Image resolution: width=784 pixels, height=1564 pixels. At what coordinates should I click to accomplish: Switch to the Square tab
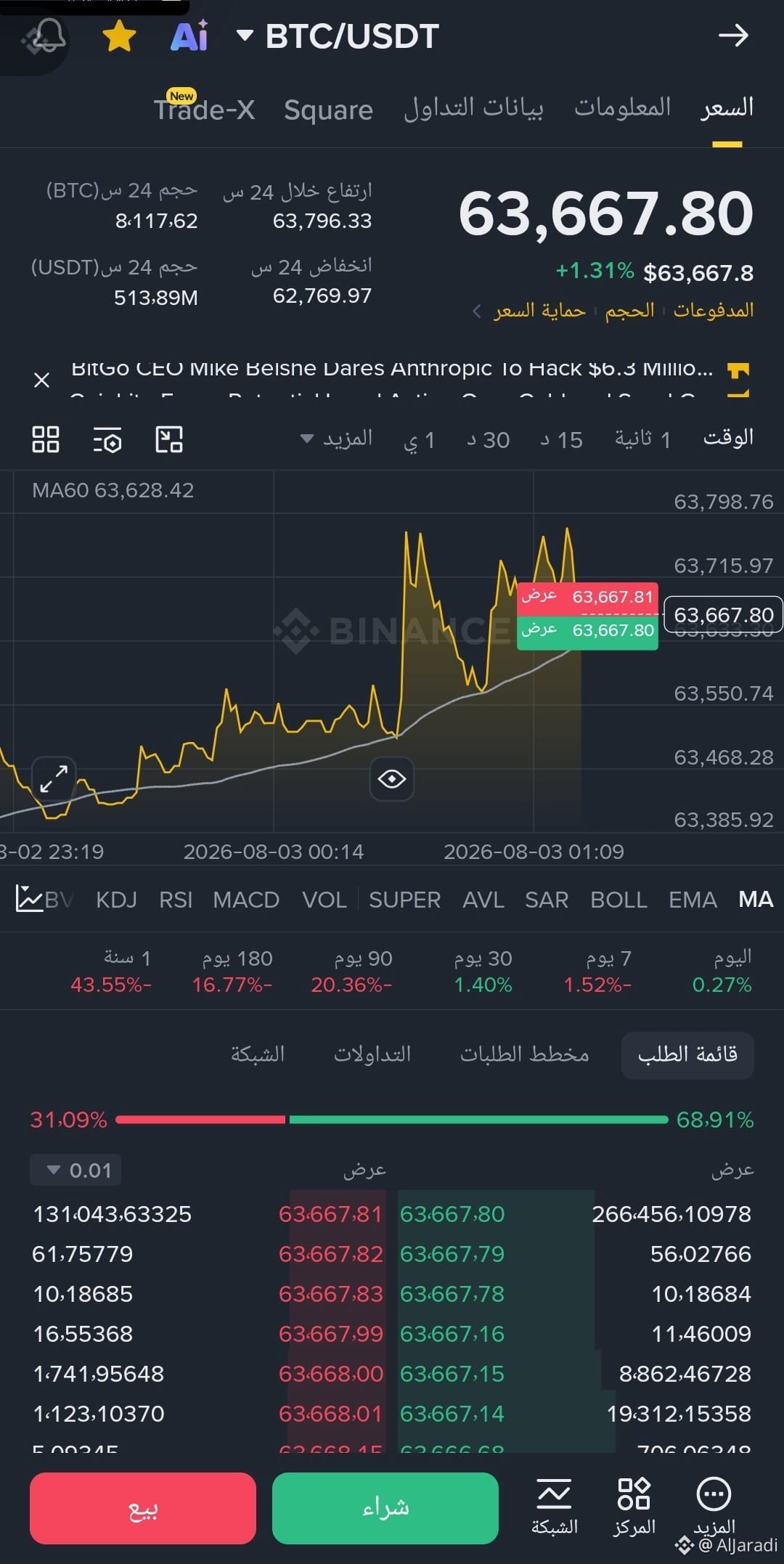click(328, 110)
